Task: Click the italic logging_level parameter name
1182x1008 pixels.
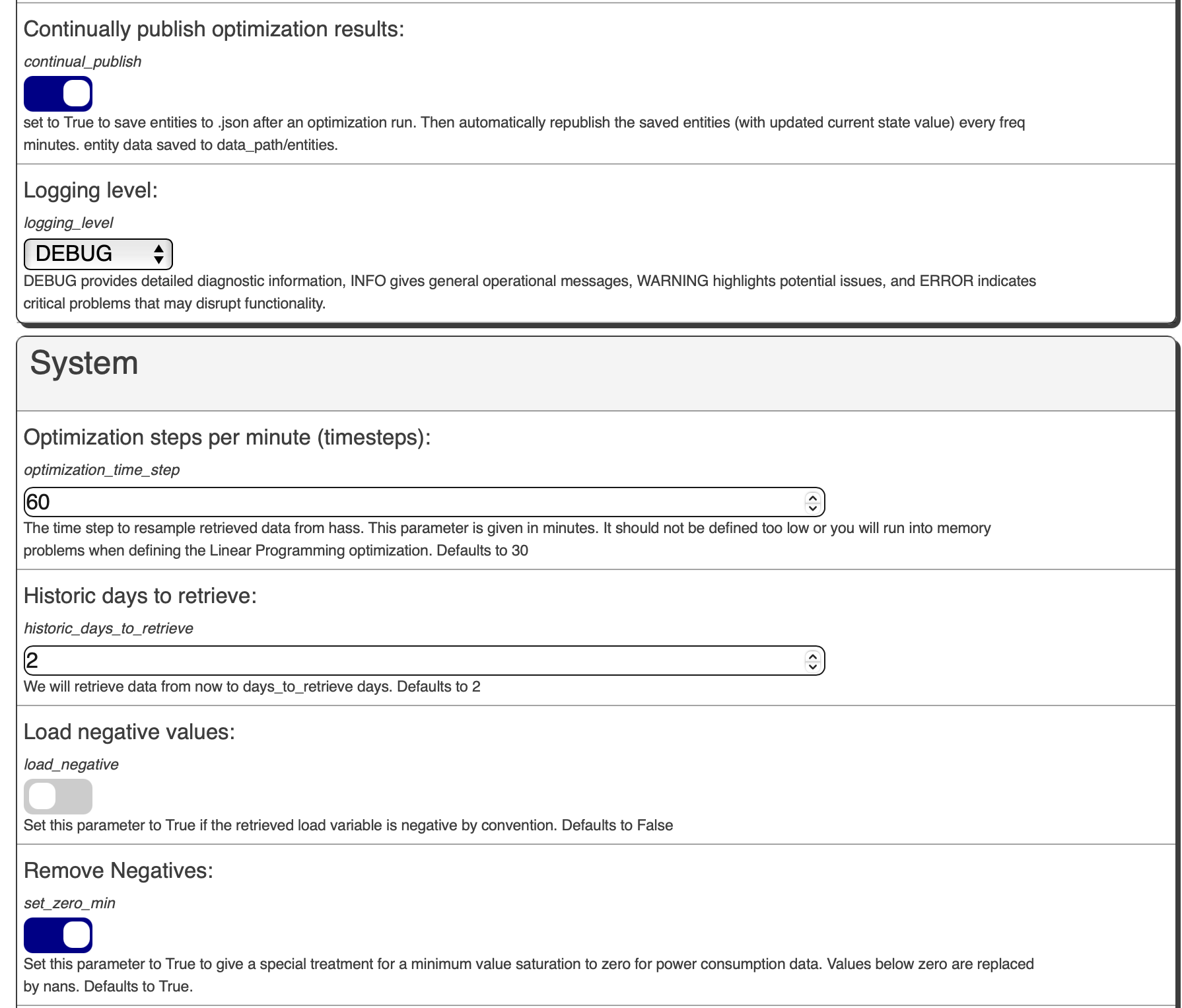Action: point(69,223)
